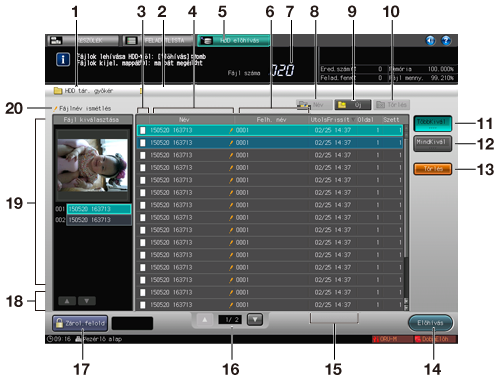Click the Előhívás recall button
This screenshot has height=380, width=500.
(430, 323)
